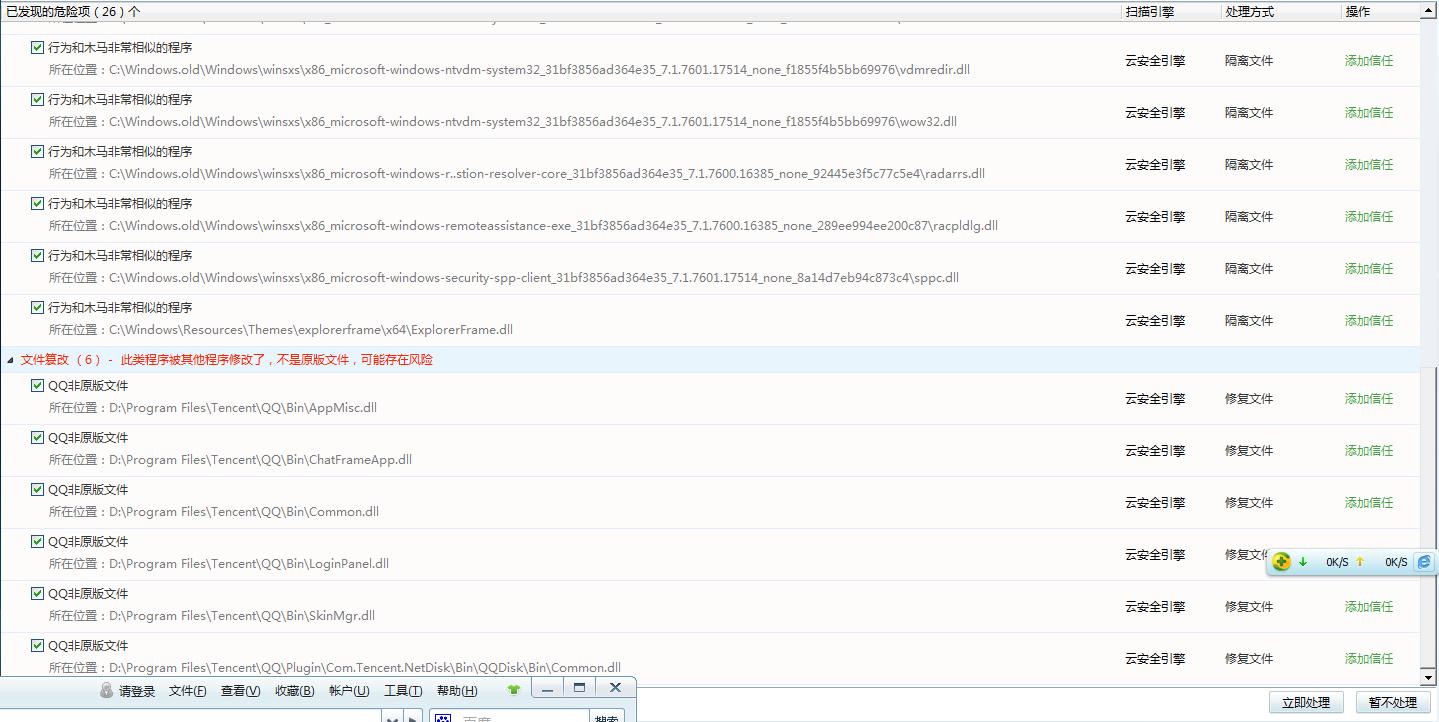
Task: Click the 操作 column header
Action: [x=1358, y=12]
